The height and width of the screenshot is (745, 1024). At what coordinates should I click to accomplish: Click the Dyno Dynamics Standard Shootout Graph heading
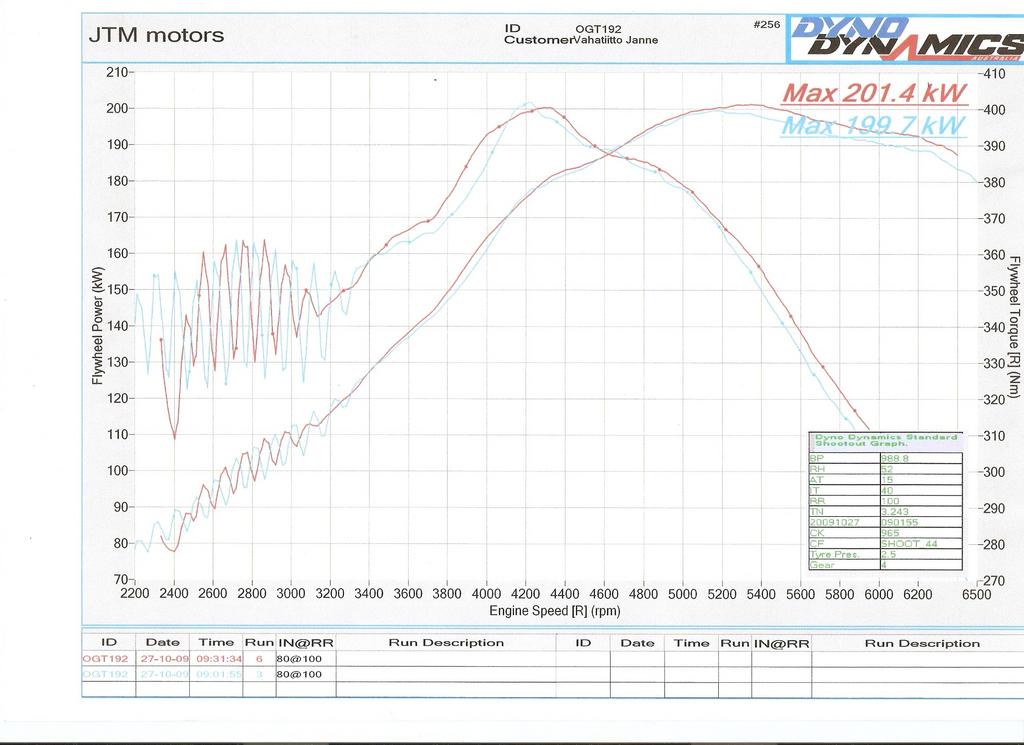885,440
